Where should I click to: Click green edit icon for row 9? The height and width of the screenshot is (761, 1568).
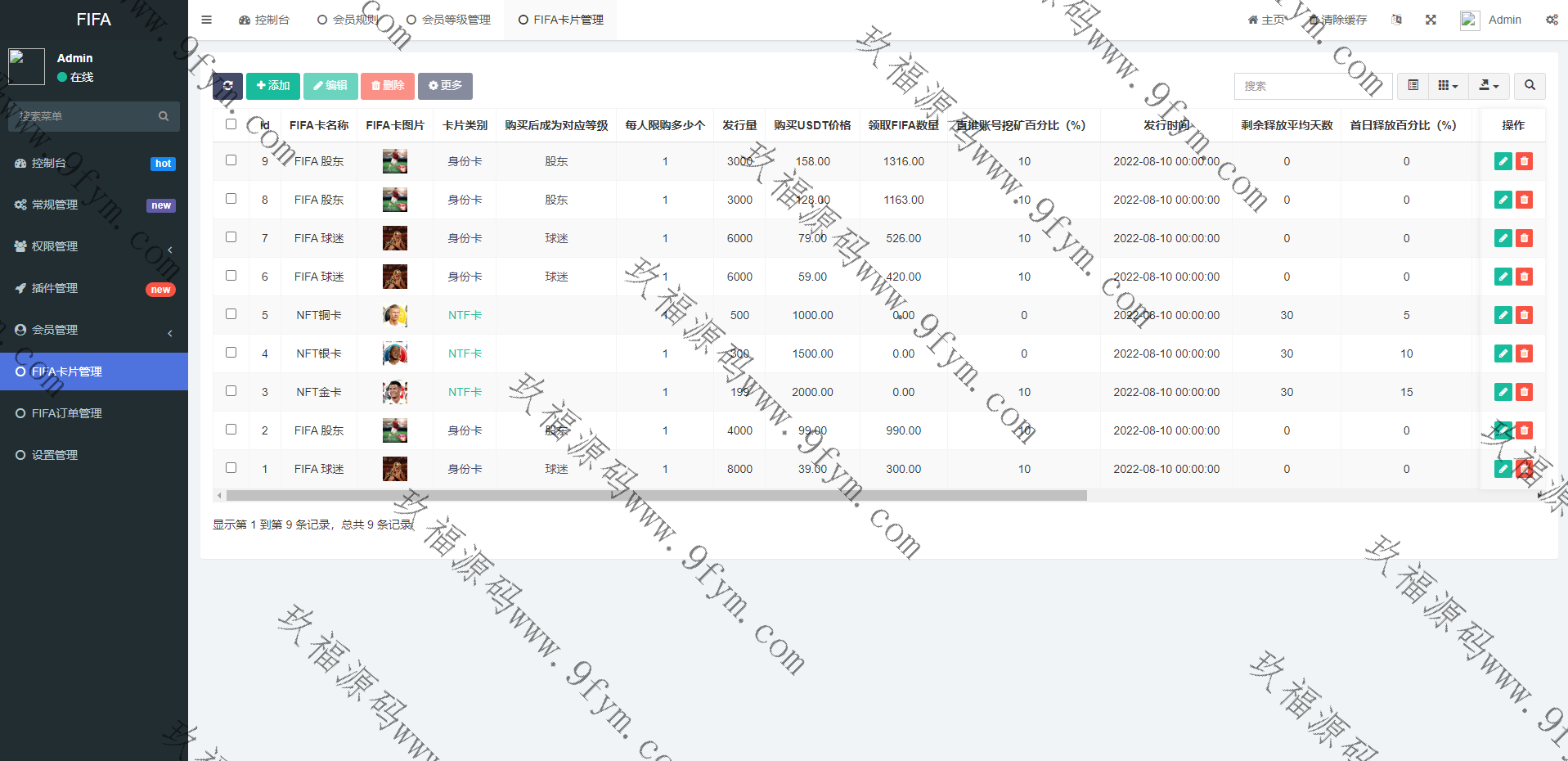[x=1503, y=161]
